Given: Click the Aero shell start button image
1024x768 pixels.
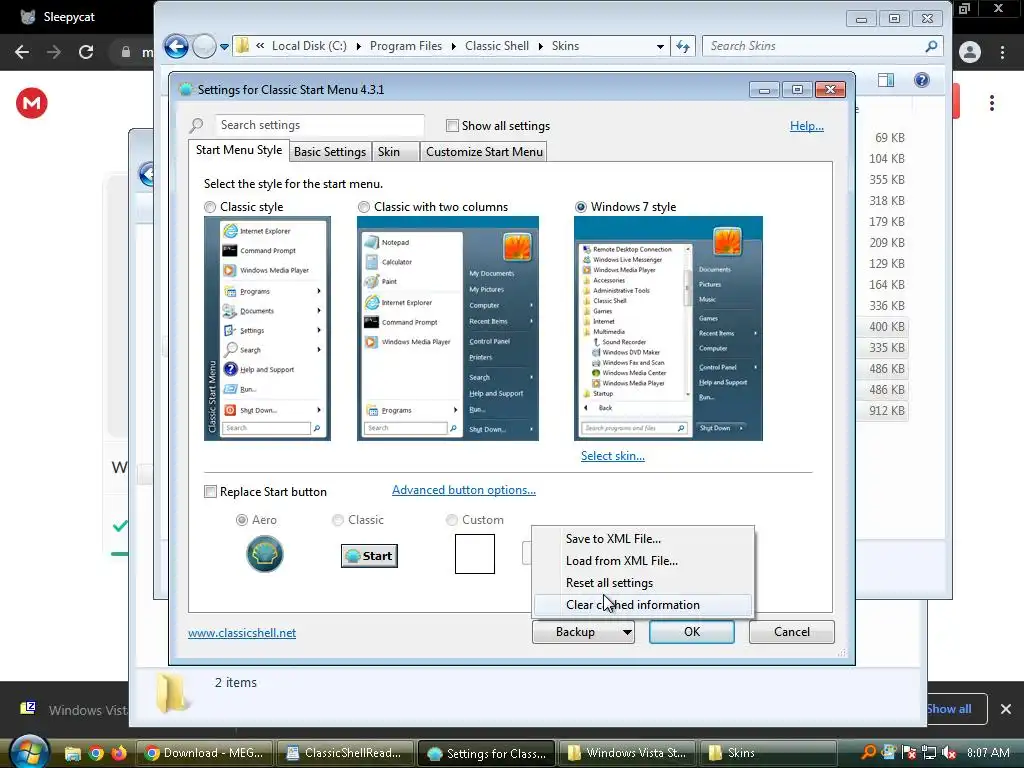Looking at the screenshot, I should (x=264, y=554).
